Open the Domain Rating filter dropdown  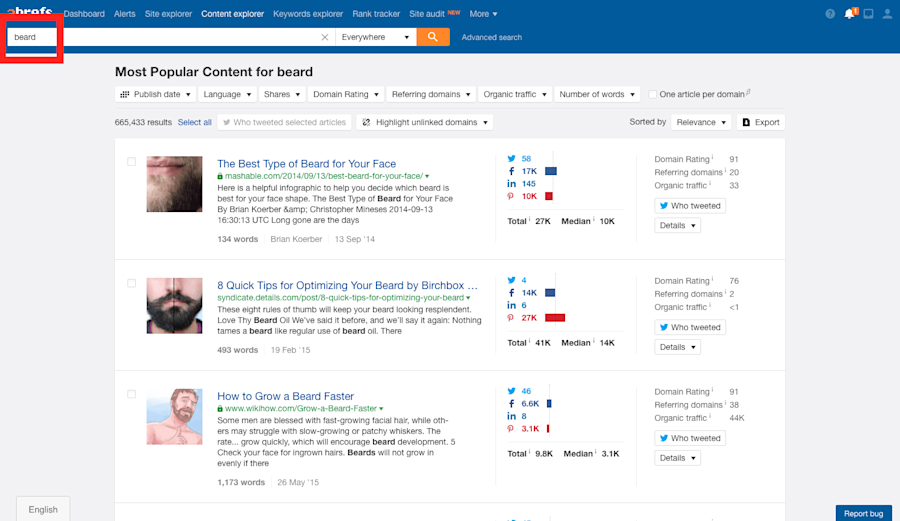(346, 94)
